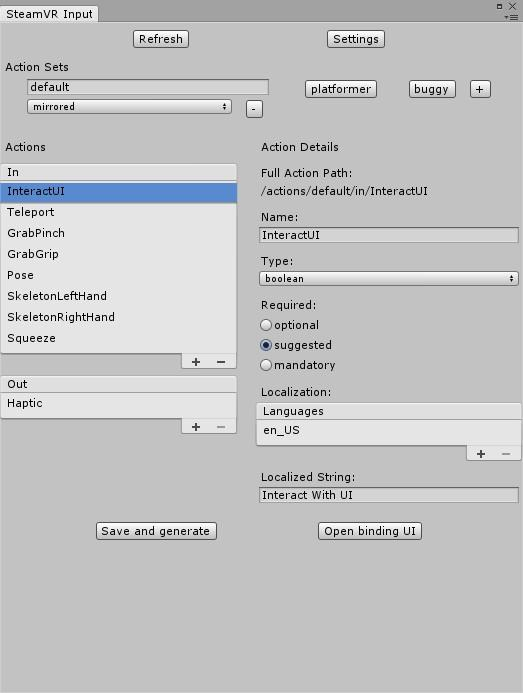Screen dimensions: 523x693
Task: Switch to the platformer action set
Action: point(341,89)
